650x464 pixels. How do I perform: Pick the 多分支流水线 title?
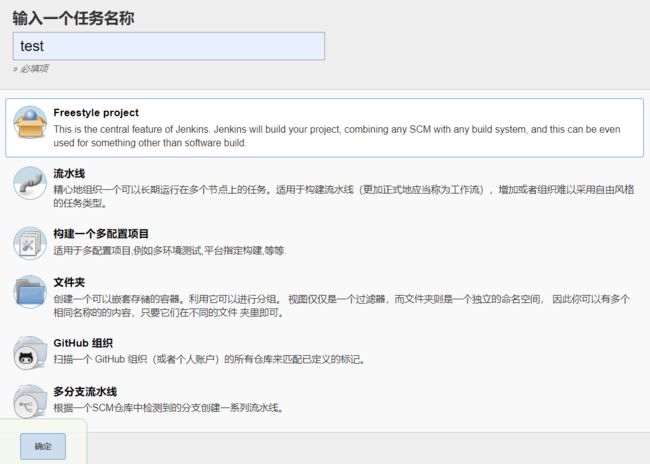(x=85, y=392)
